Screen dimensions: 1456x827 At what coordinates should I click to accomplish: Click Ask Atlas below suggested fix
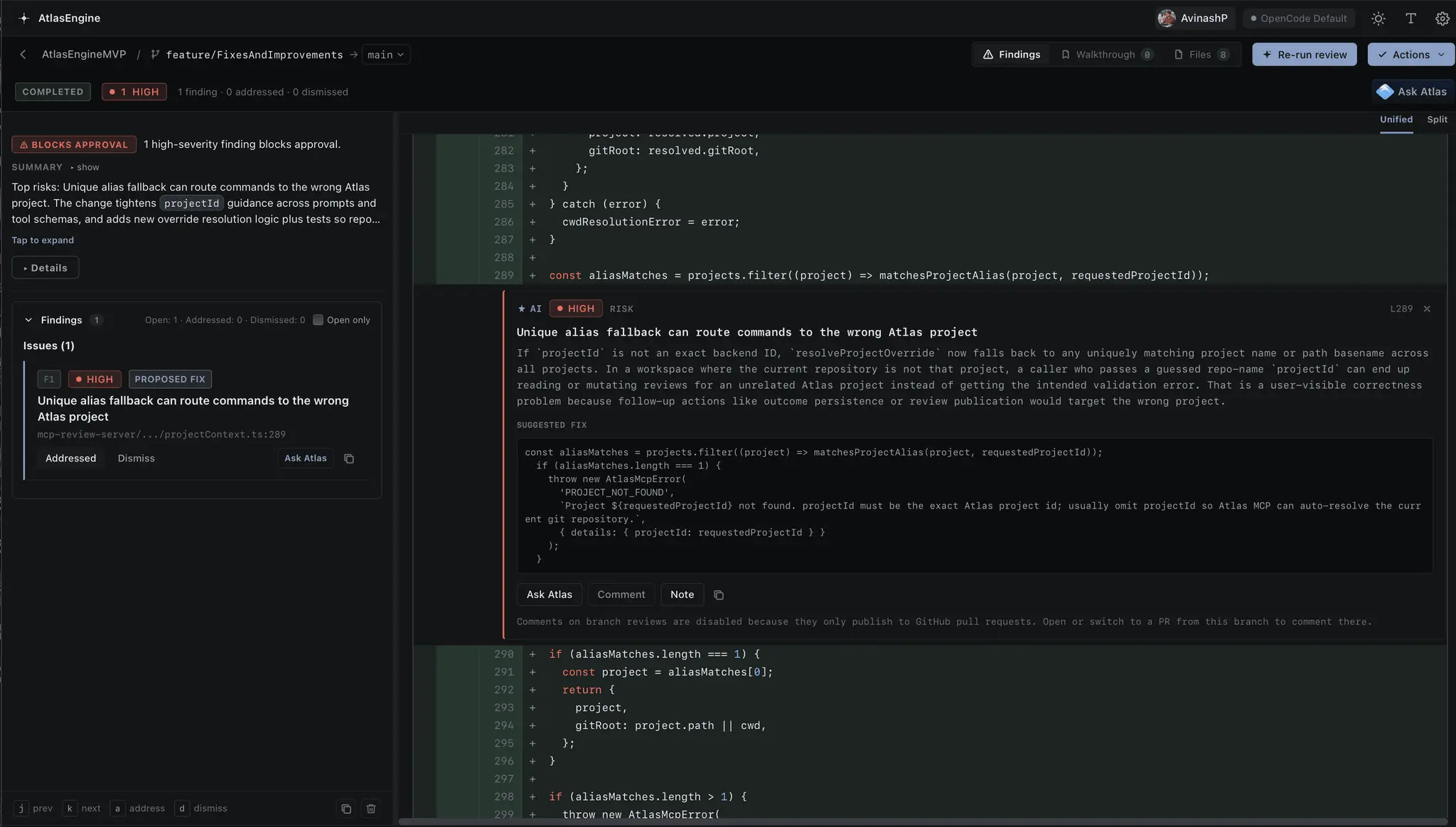(x=549, y=594)
